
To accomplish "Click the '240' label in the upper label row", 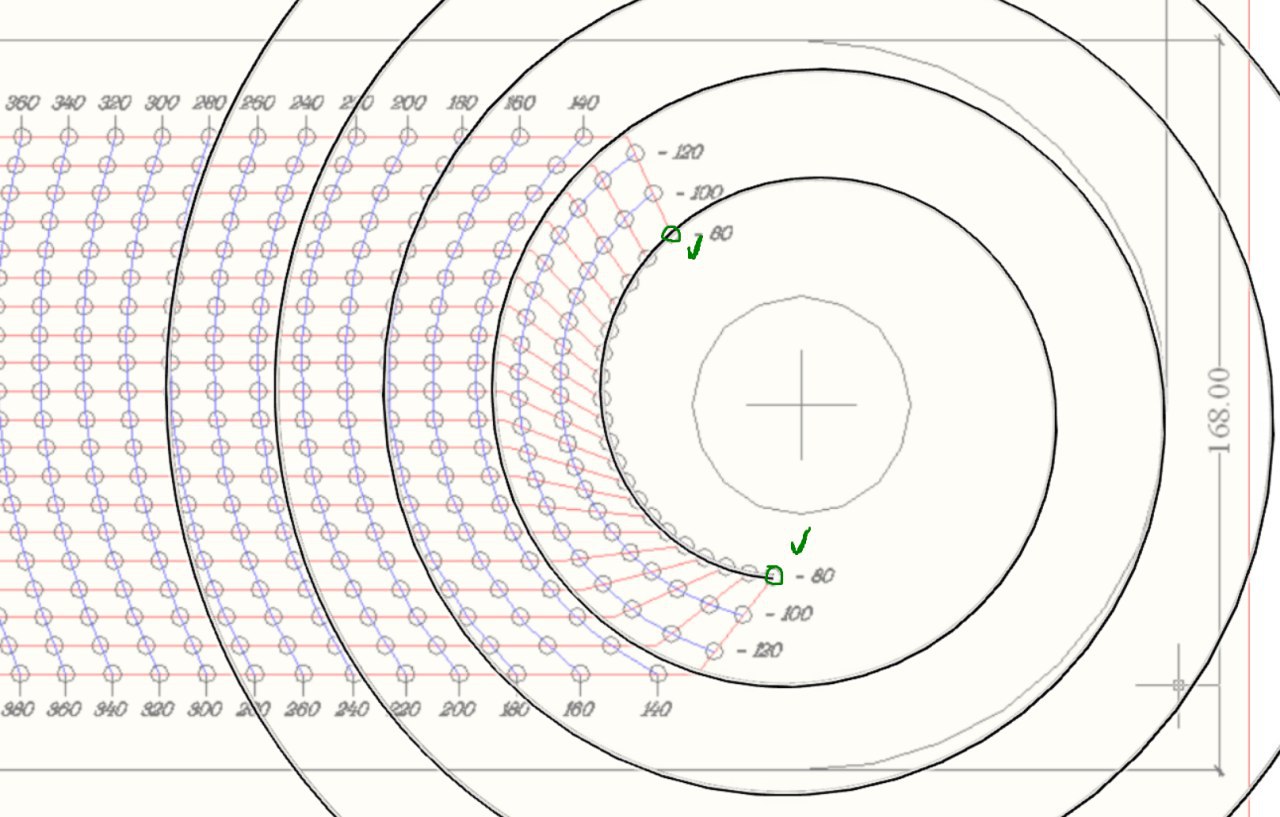I will click(308, 103).
